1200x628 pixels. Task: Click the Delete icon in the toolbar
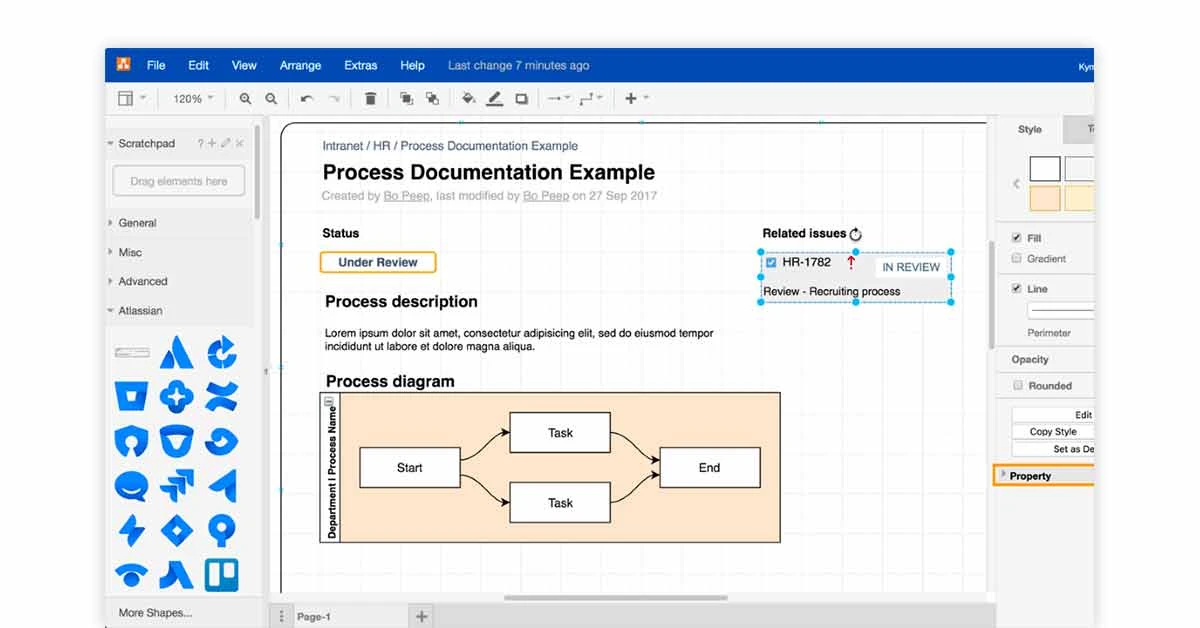coord(370,98)
